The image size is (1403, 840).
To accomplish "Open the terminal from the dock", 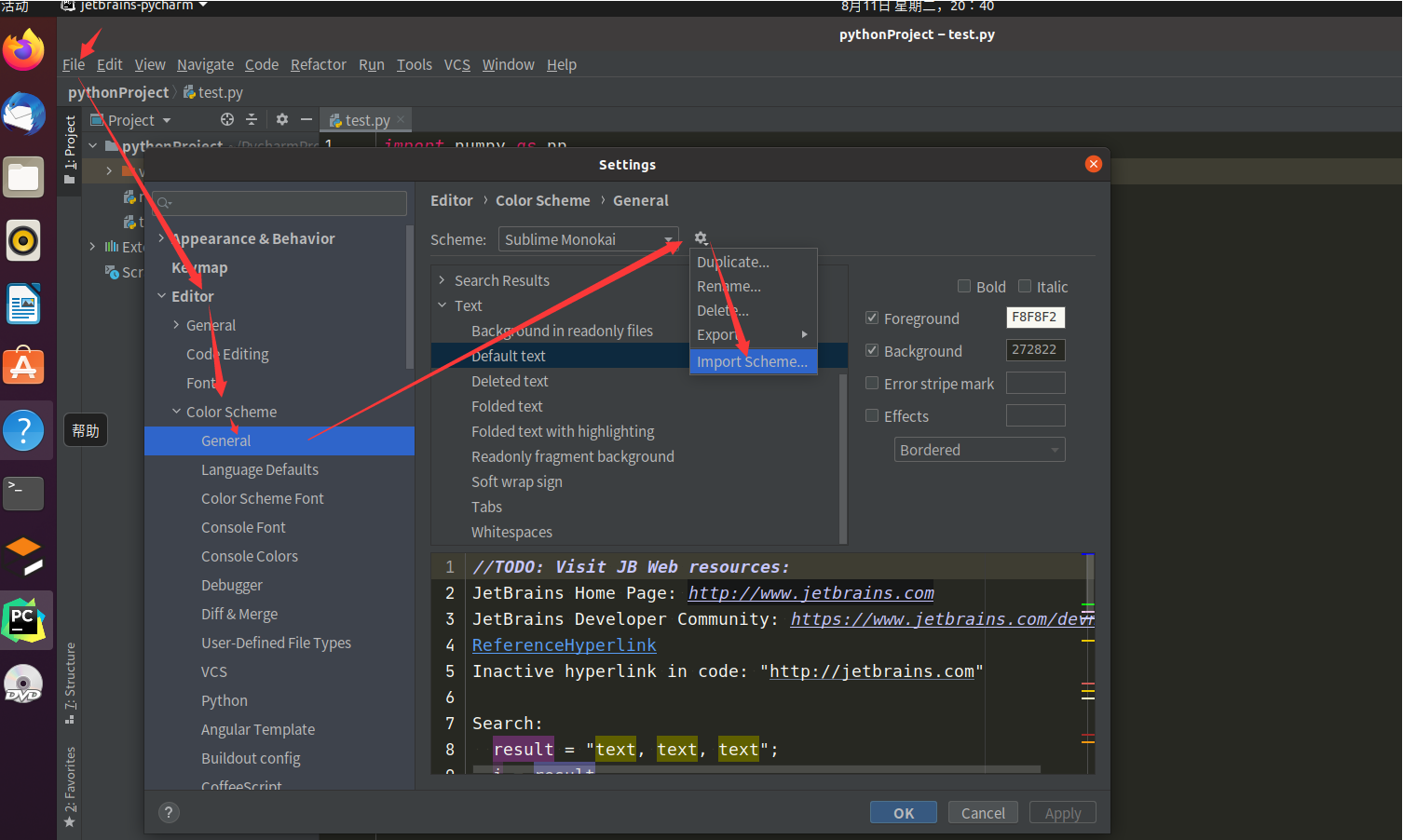I will 23,494.
